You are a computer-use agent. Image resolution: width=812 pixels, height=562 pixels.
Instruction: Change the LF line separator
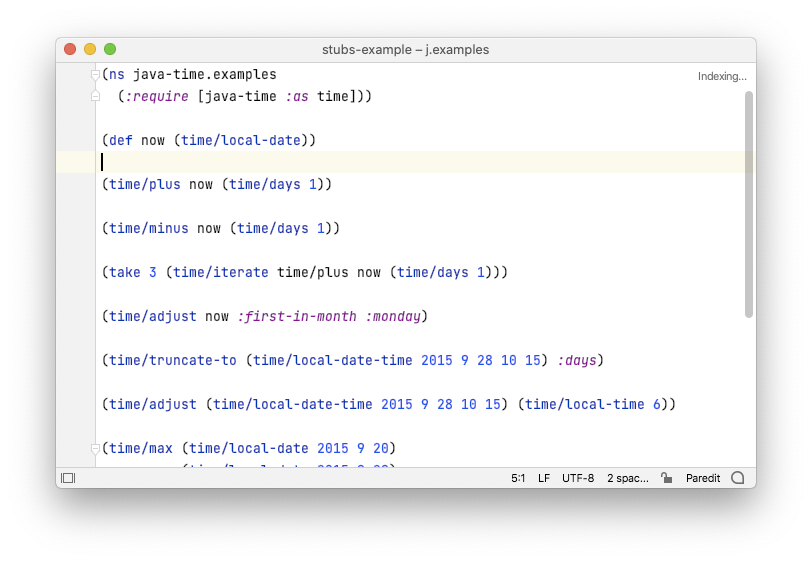544,479
